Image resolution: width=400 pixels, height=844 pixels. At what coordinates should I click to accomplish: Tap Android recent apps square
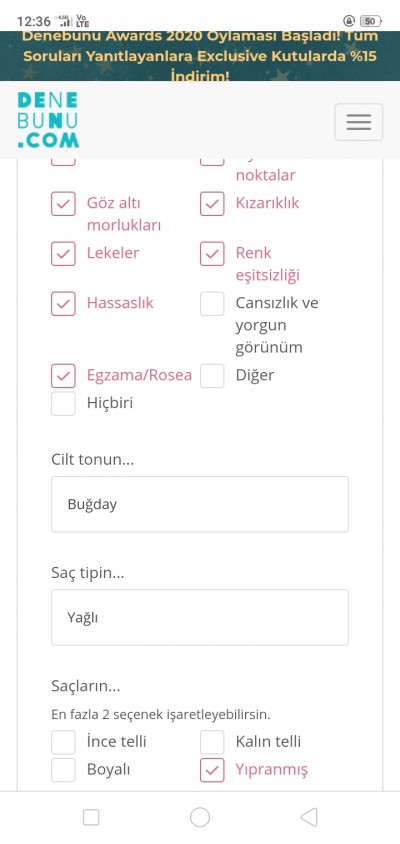pyautogui.click(x=91, y=817)
